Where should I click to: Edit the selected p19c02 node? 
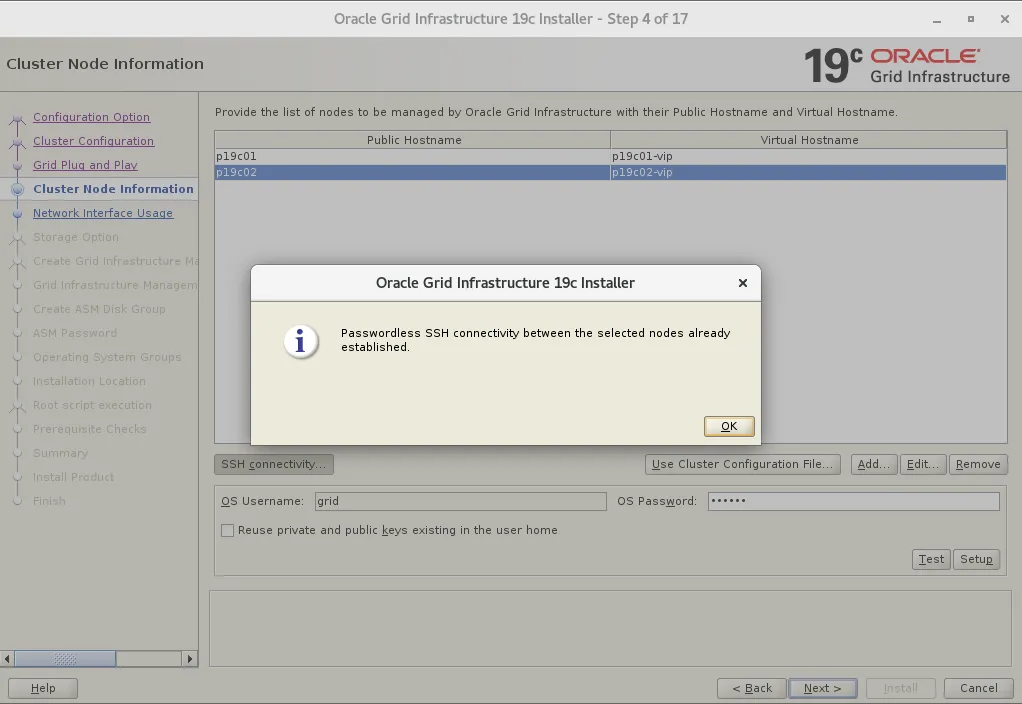point(922,464)
